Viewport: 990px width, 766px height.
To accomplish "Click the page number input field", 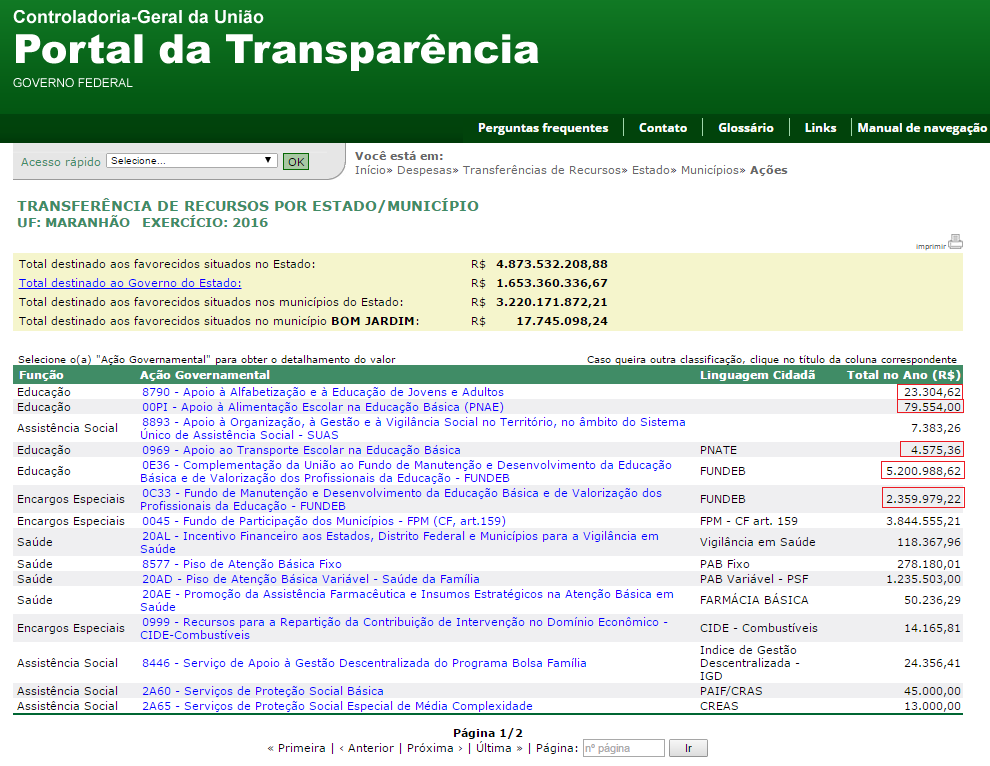I will click(x=622, y=748).
